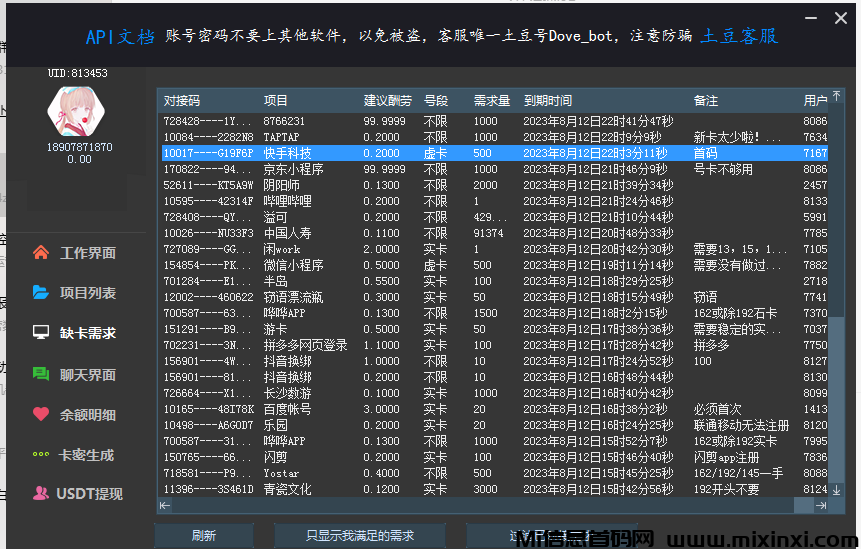861x549 pixels.
Task: Click the horizontal scrollbar right arrow
Action: click(x=821, y=506)
